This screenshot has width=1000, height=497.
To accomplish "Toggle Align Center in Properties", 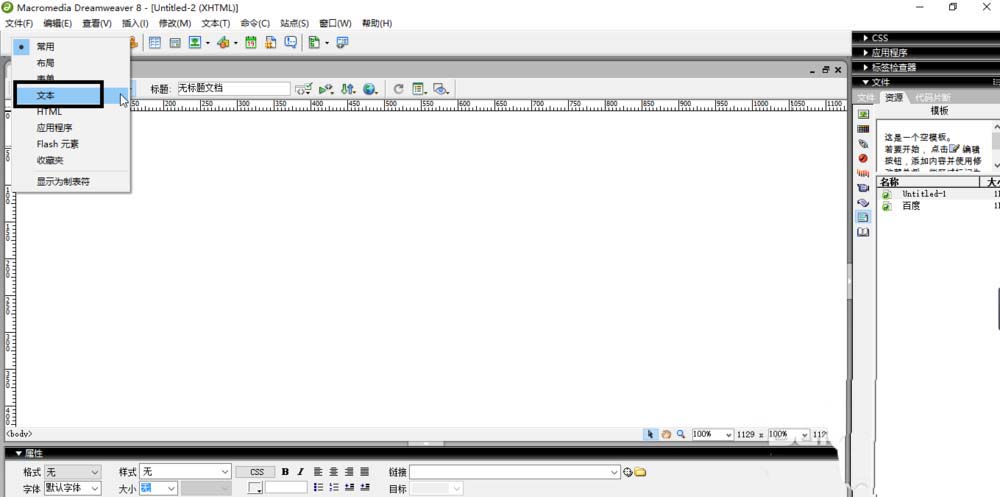I will click(x=333, y=472).
